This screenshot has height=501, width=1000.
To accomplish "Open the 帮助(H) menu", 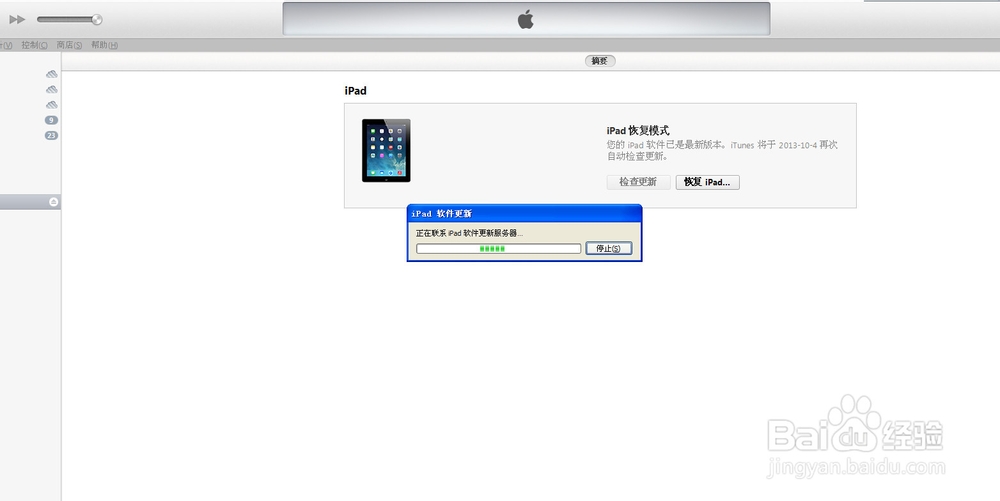I will [x=104, y=45].
